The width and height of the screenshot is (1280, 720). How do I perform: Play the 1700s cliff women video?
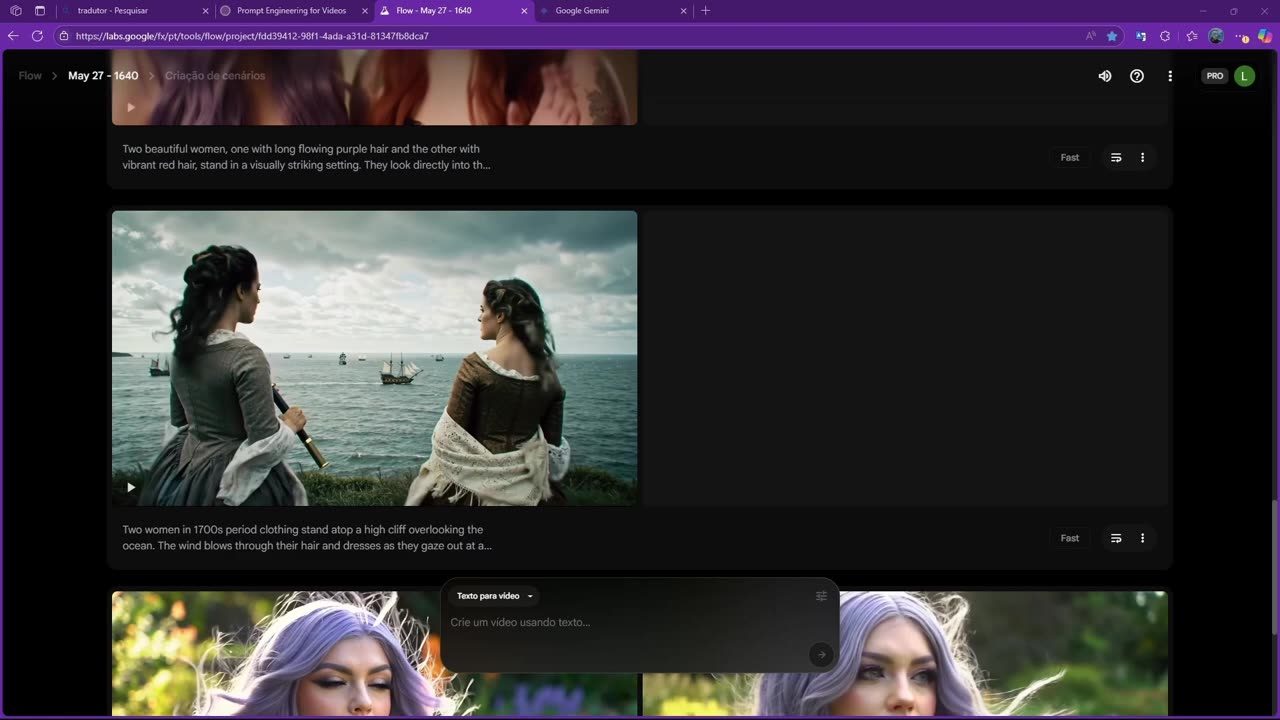pyautogui.click(x=131, y=487)
